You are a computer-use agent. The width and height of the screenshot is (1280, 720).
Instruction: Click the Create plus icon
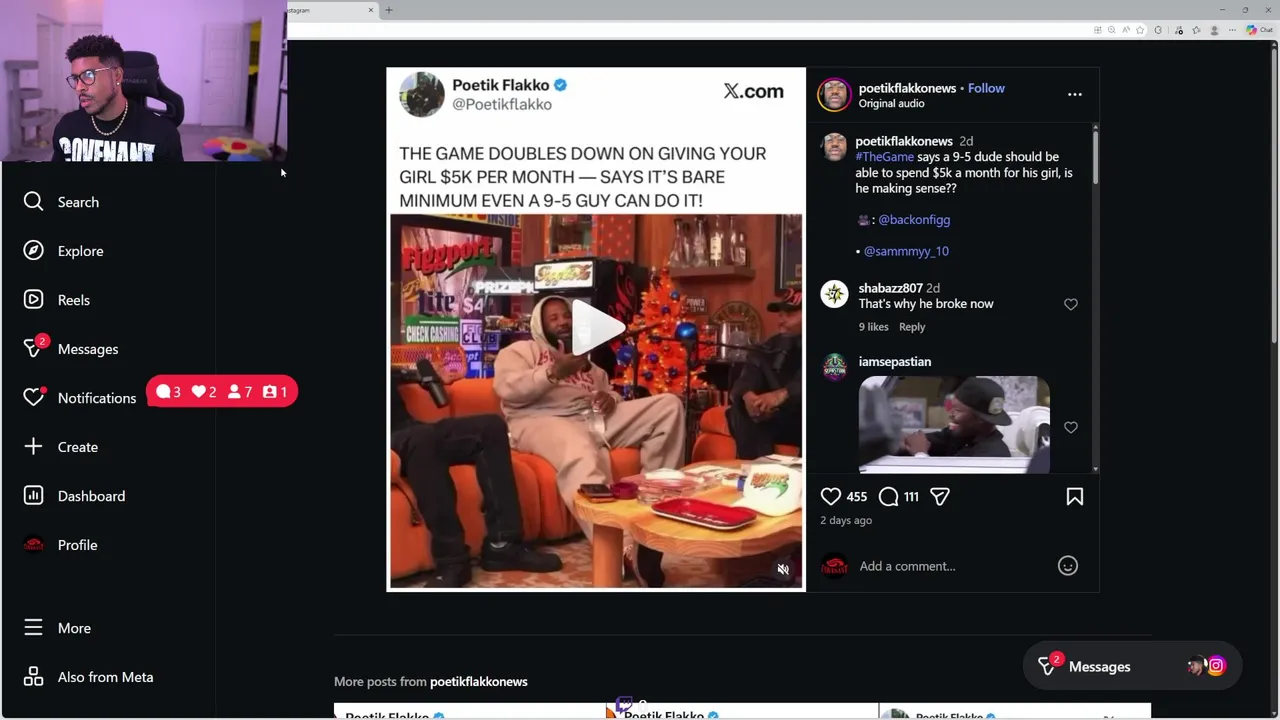(x=33, y=447)
